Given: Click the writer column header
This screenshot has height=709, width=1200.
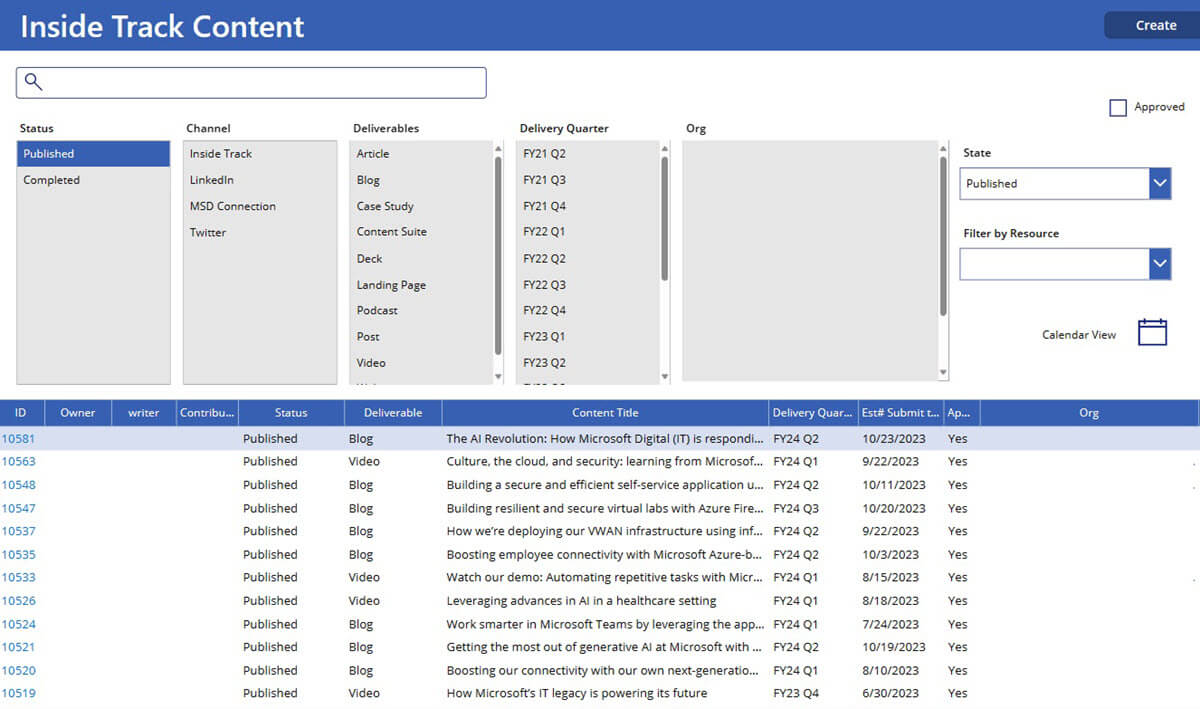Looking at the screenshot, I should [x=143, y=413].
